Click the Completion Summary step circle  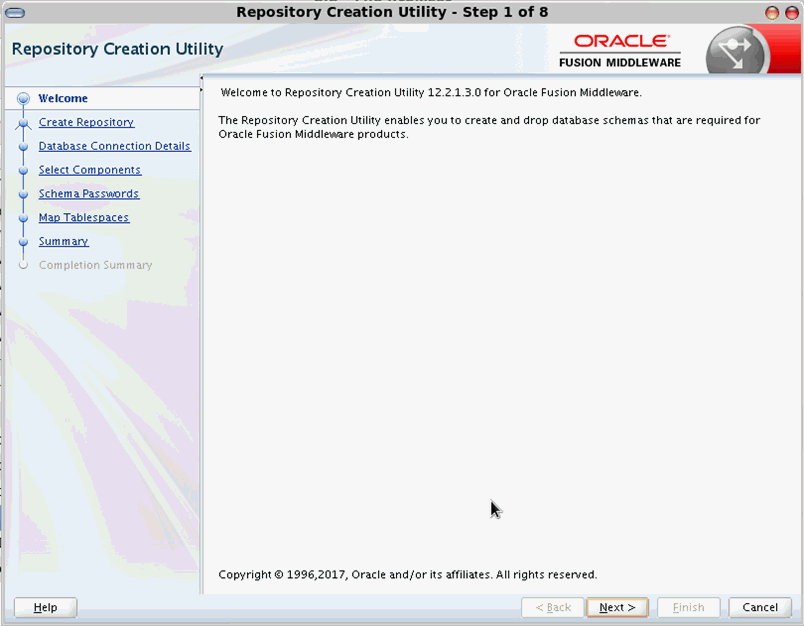[x=23, y=265]
